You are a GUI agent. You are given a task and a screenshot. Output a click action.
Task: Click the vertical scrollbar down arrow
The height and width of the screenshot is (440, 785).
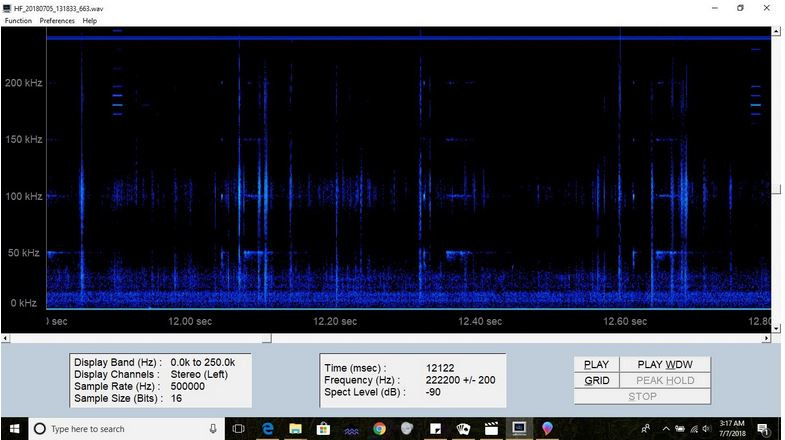[776, 328]
